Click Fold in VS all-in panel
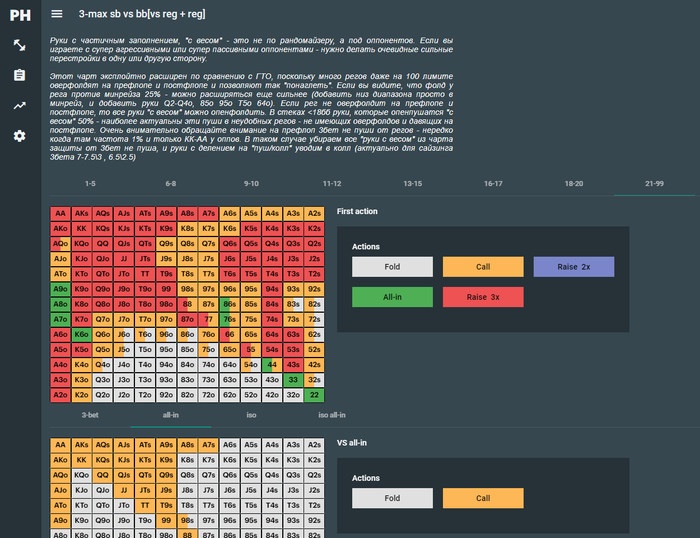The image size is (700, 538). point(392,498)
